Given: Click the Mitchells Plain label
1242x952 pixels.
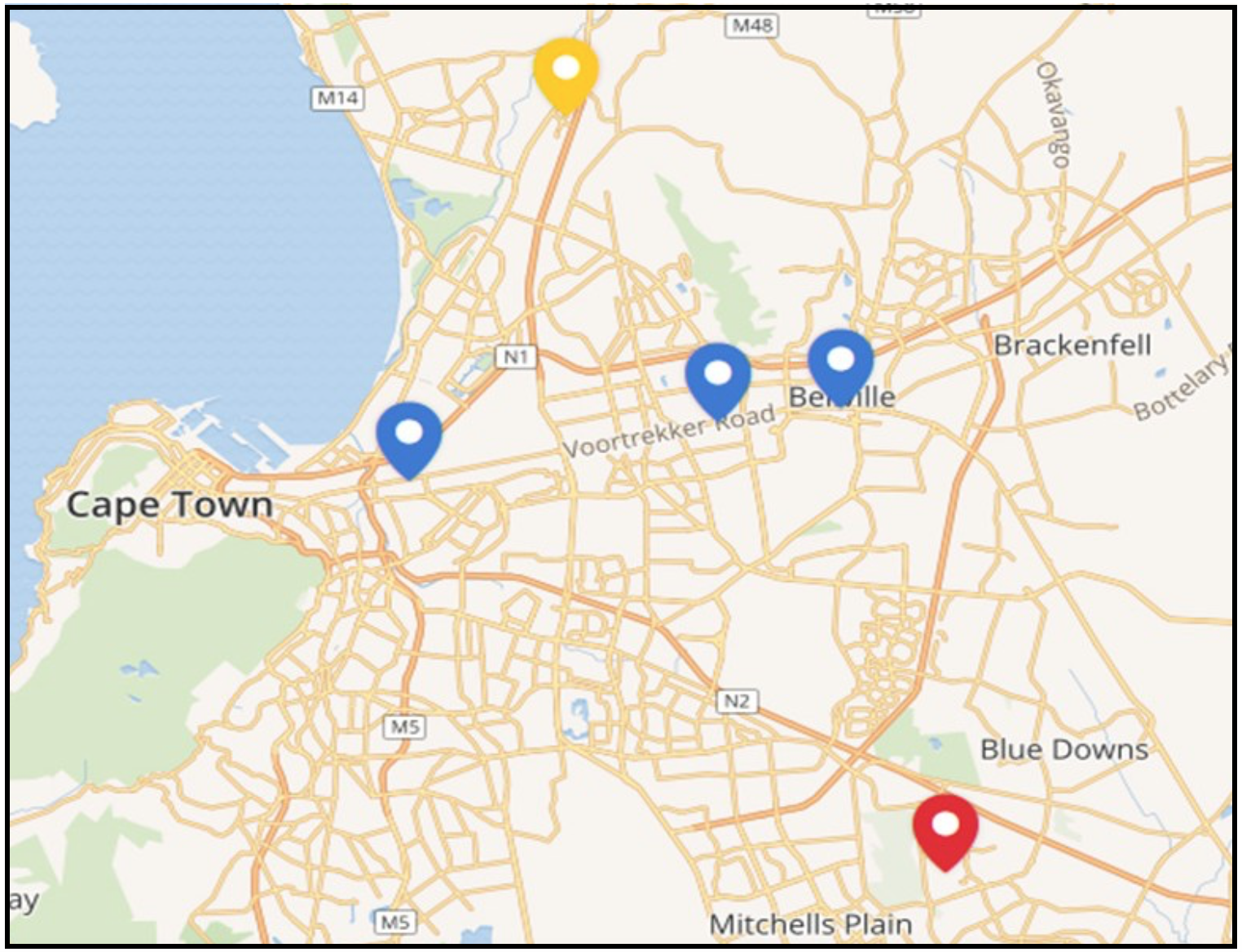Looking at the screenshot, I should [811, 925].
